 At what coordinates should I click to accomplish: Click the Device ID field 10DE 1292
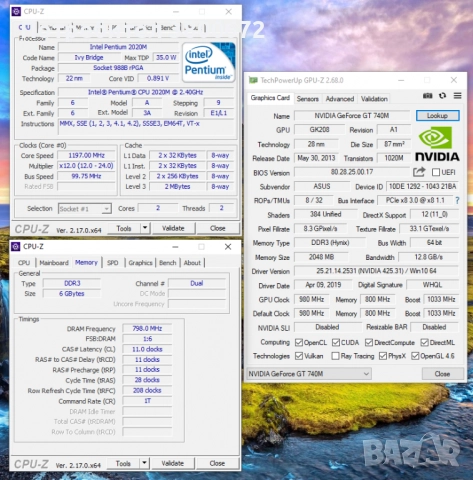pyautogui.click(x=422, y=186)
